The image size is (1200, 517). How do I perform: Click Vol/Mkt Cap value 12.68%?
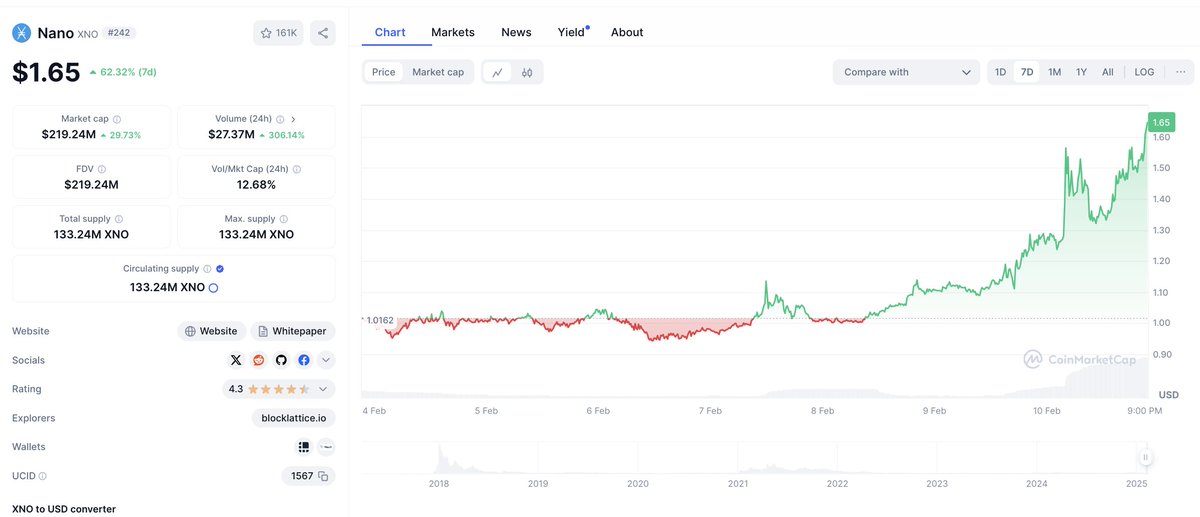click(x=256, y=184)
